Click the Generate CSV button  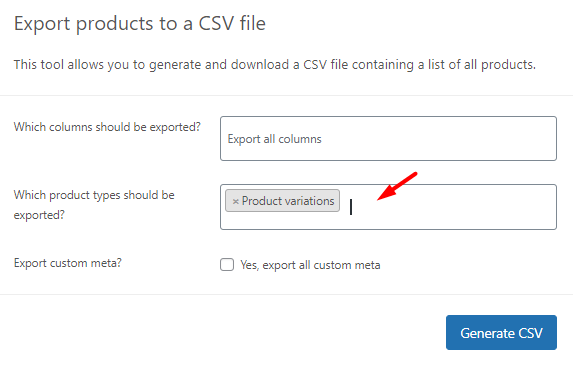(501, 333)
